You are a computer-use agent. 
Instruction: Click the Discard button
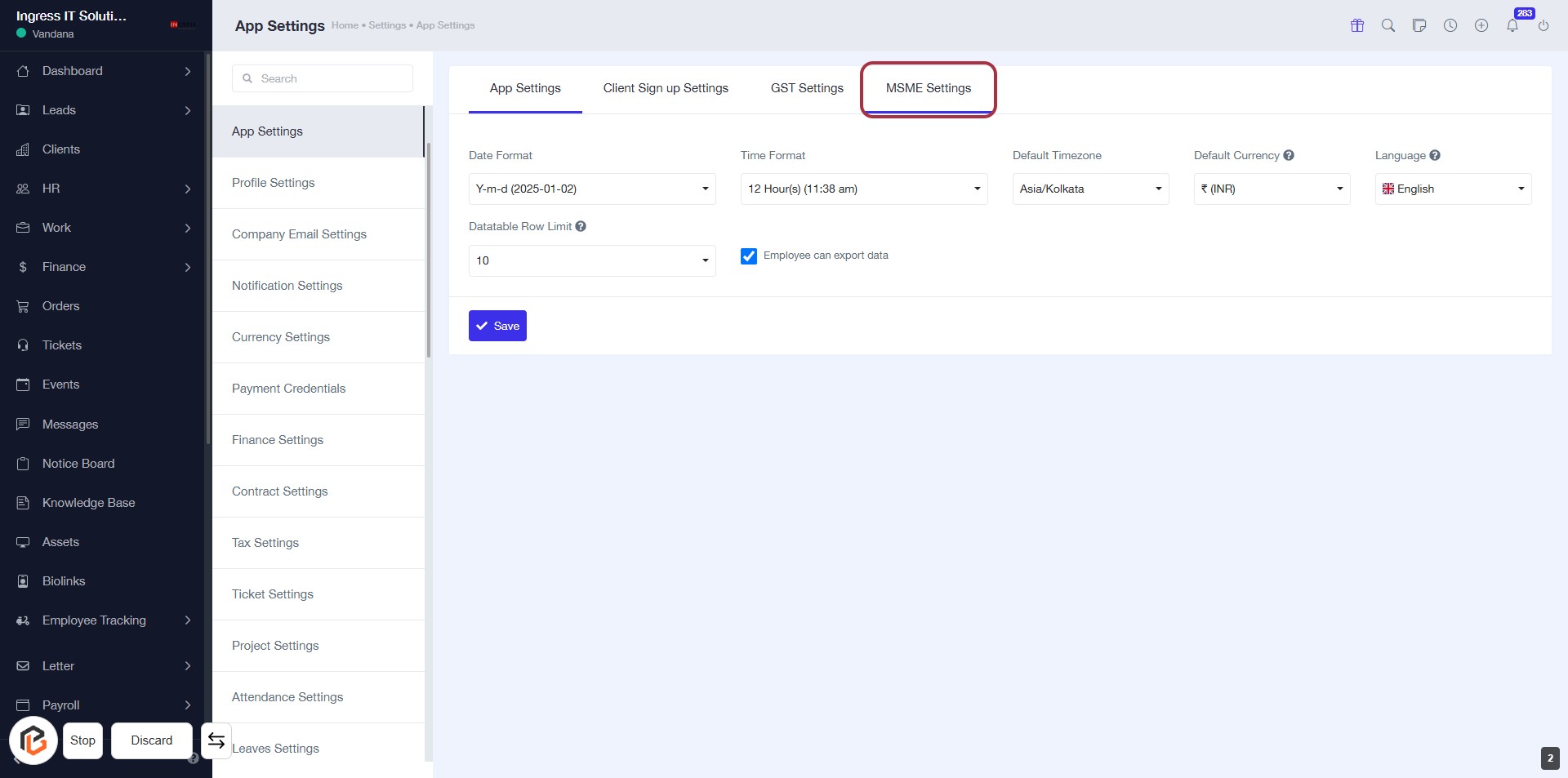click(152, 740)
